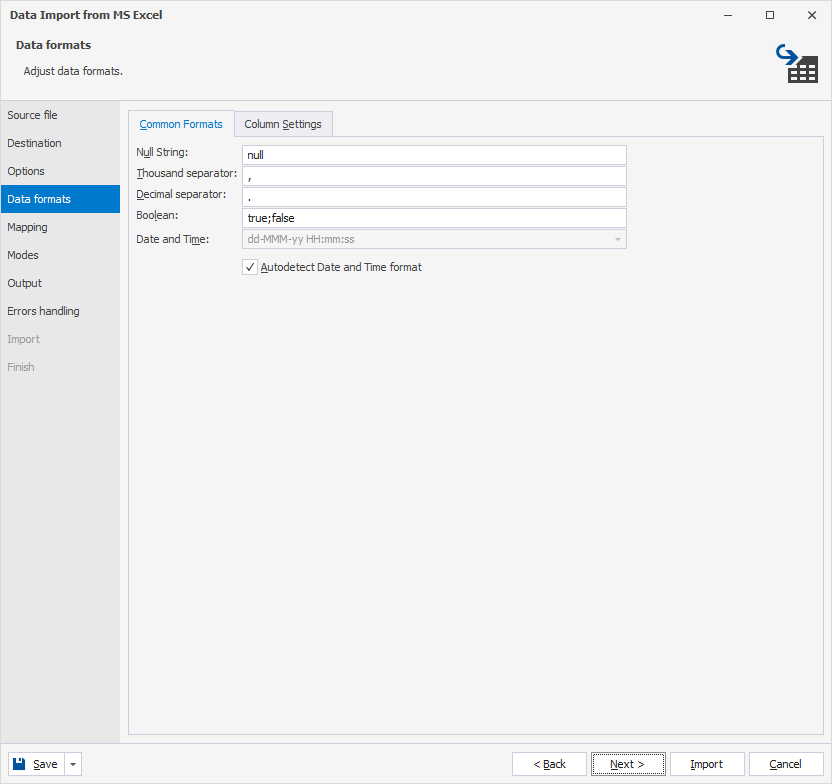Click the Decimal separator input field
The width and height of the screenshot is (832, 784).
pos(434,197)
